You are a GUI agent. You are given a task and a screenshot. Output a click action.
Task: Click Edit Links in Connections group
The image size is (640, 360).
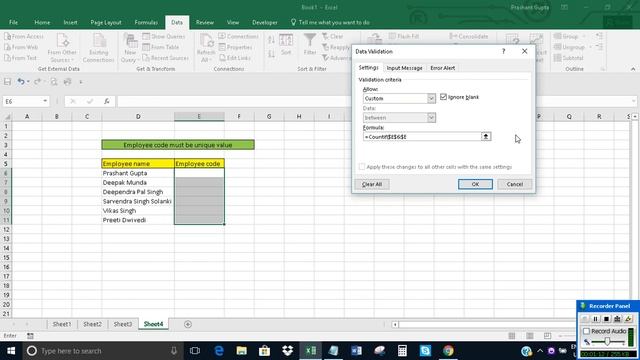pyautogui.click(x=235, y=58)
